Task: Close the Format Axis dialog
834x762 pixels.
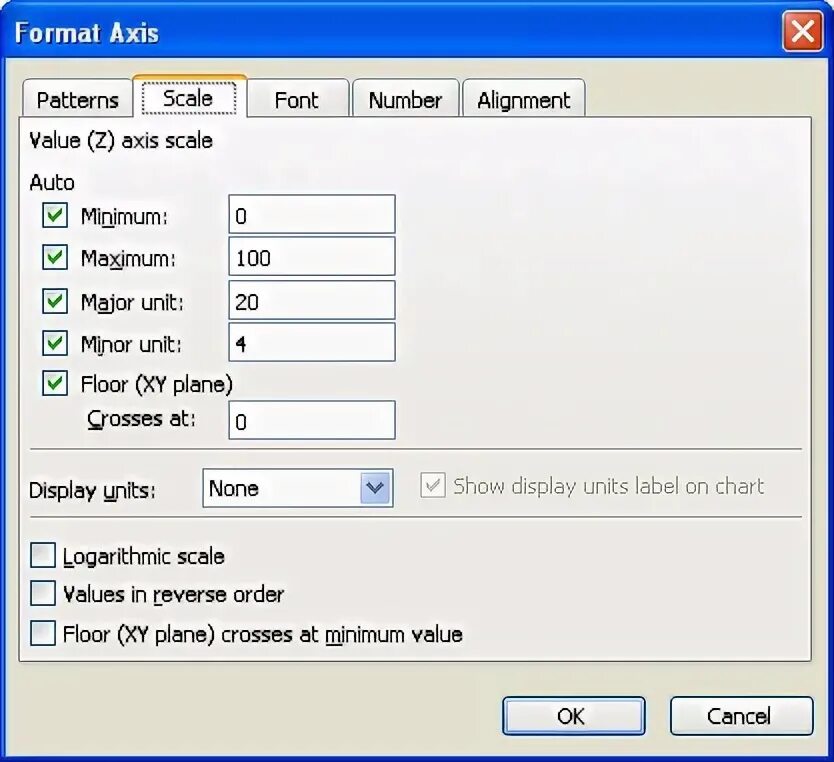Action: point(802,31)
